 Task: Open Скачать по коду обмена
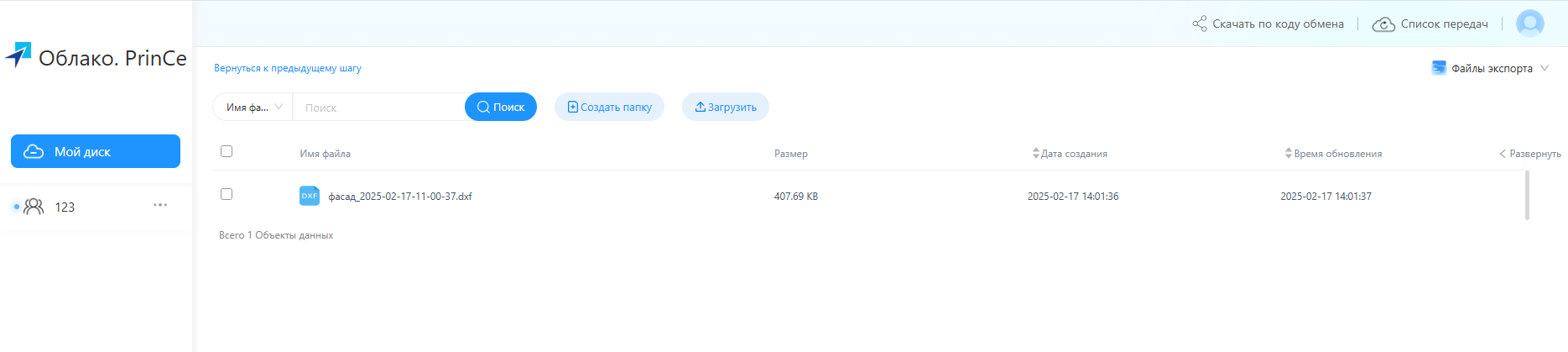click(x=1268, y=24)
